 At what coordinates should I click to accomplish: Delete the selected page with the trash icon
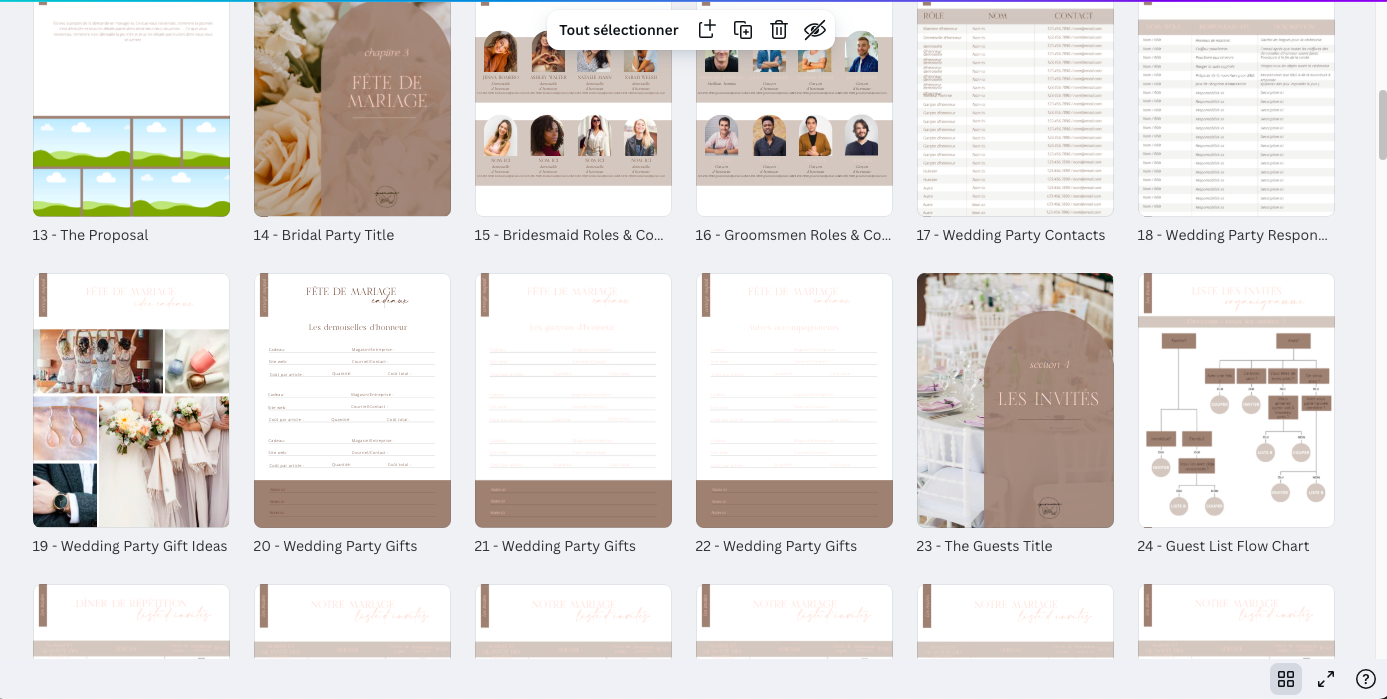779,30
